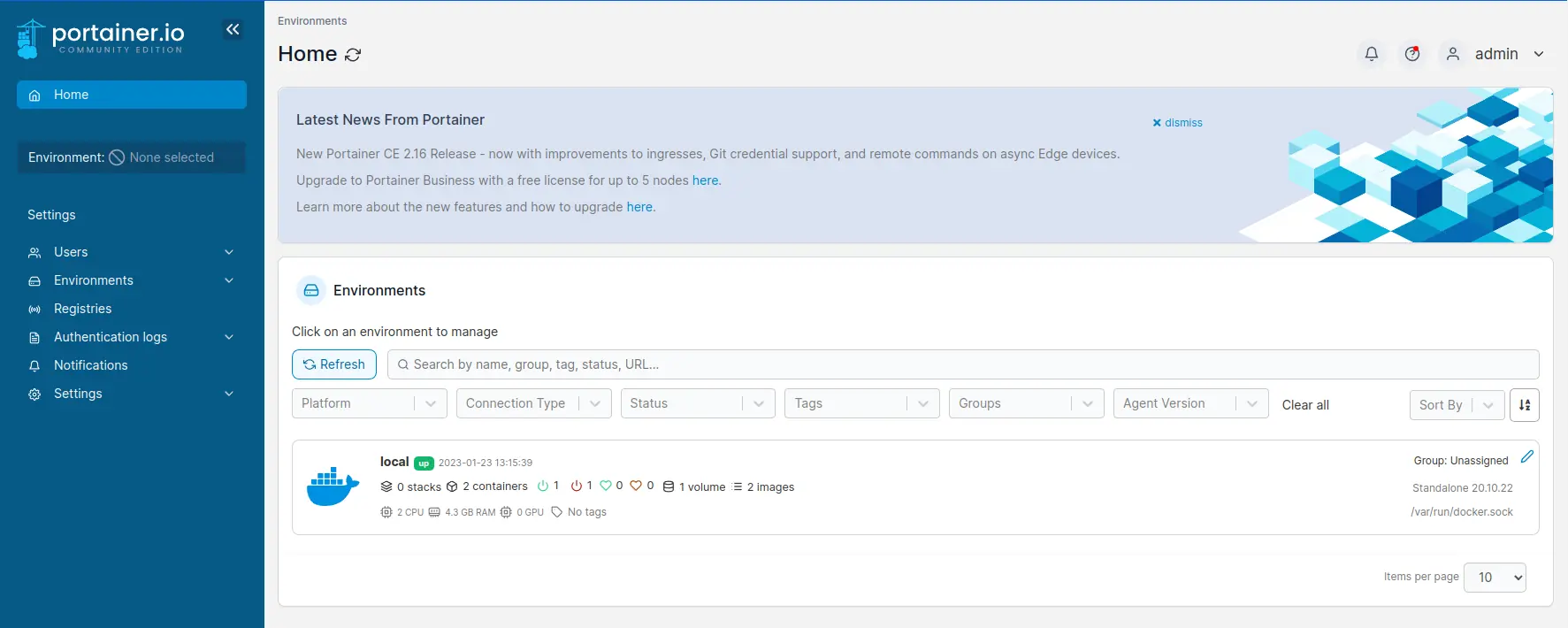Click the CPU chip icon
The width and height of the screenshot is (1568, 628).
[x=386, y=512]
